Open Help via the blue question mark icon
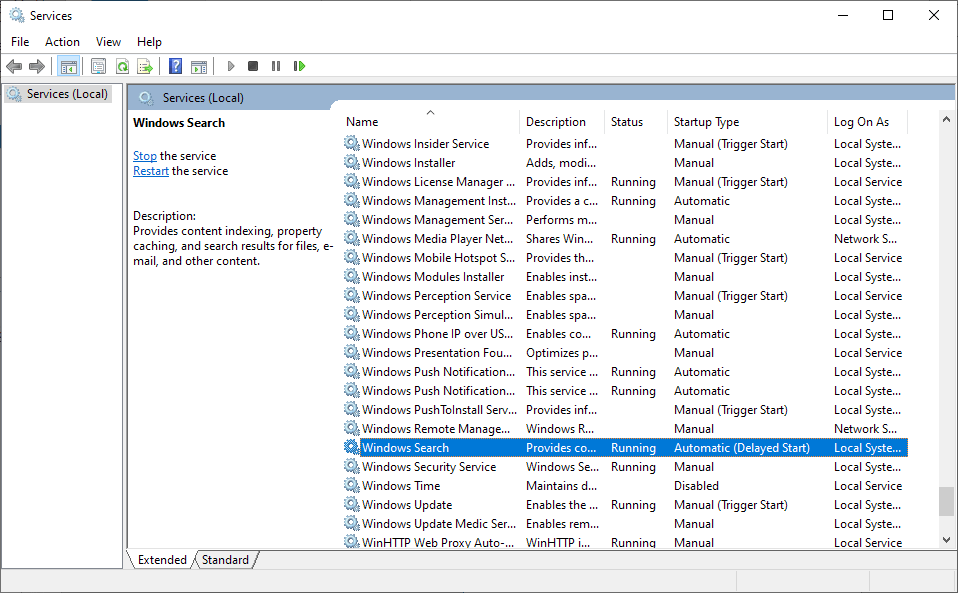 pyautogui.click(x=175, y=67)
